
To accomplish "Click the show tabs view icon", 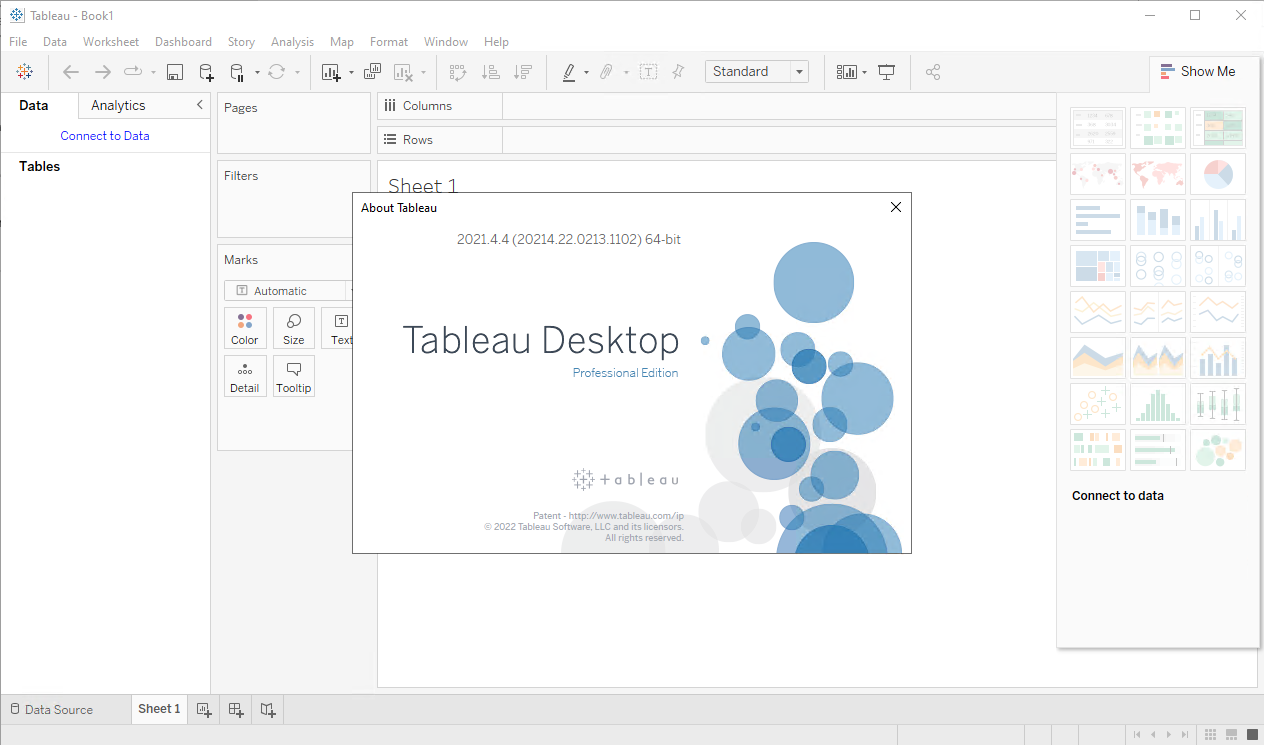I will [x=1251, y=735].
